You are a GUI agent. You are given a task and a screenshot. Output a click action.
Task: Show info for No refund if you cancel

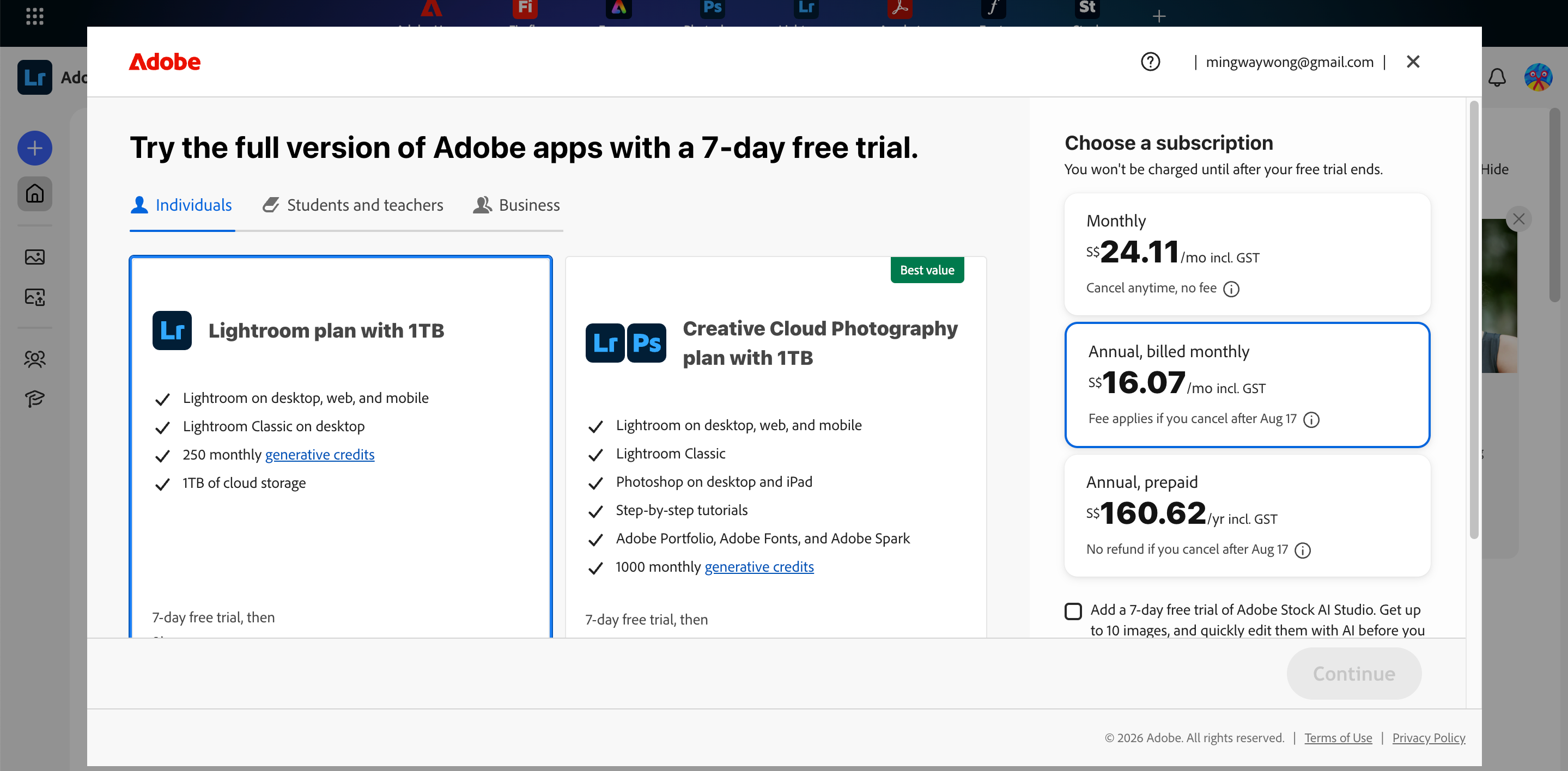[x=1302, y=550]
